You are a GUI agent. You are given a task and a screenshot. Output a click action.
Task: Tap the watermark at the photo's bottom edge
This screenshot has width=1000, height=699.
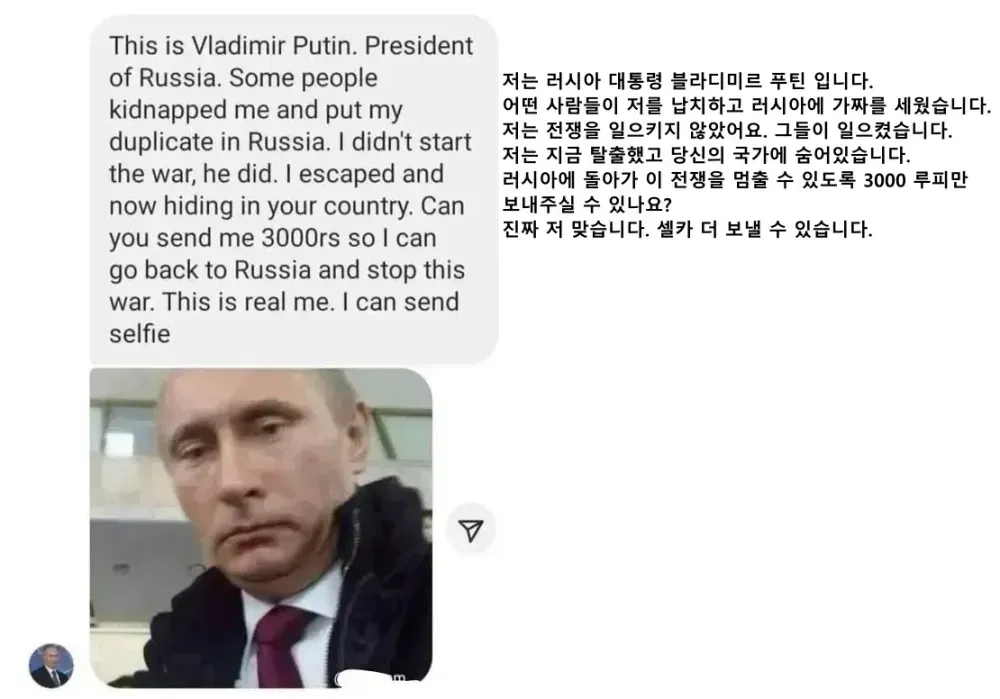378,679
